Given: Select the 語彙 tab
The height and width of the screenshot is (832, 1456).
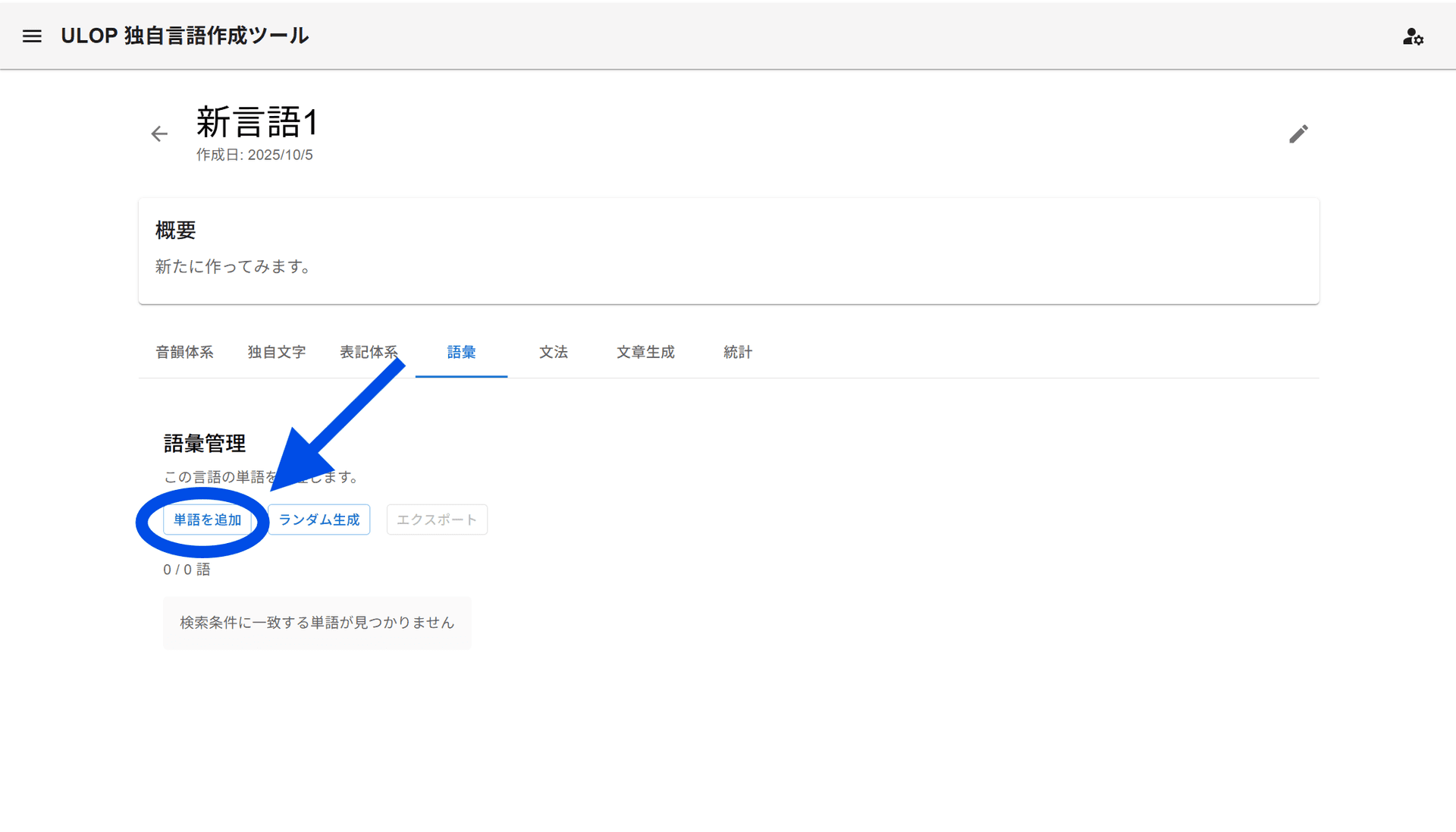Looking at the screenshot, I should [x=461, y=352].
